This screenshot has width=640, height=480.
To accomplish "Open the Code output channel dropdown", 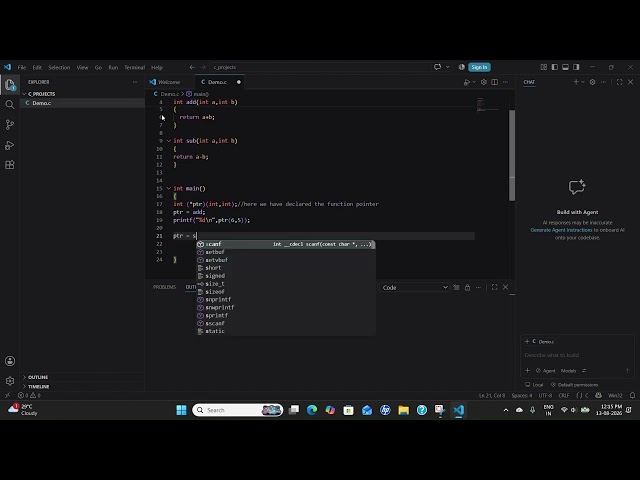I will click(415, 287).
